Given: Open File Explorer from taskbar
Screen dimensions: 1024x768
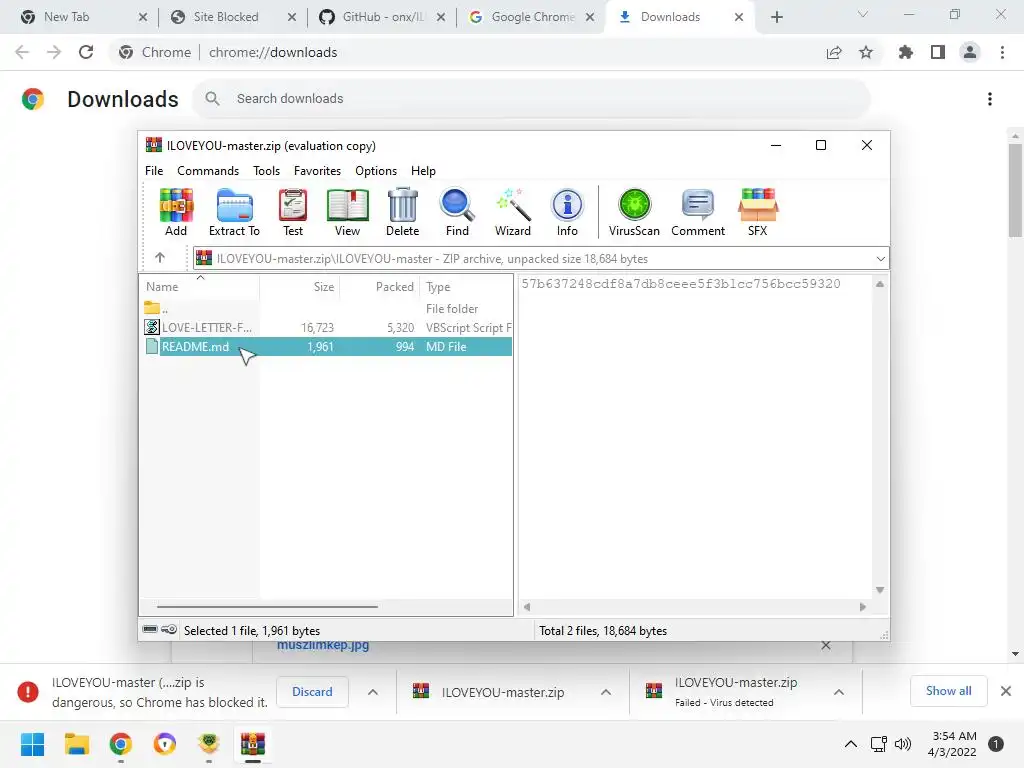Looking at the screenshot, I should pyautogui.click(x=76, y=744).
